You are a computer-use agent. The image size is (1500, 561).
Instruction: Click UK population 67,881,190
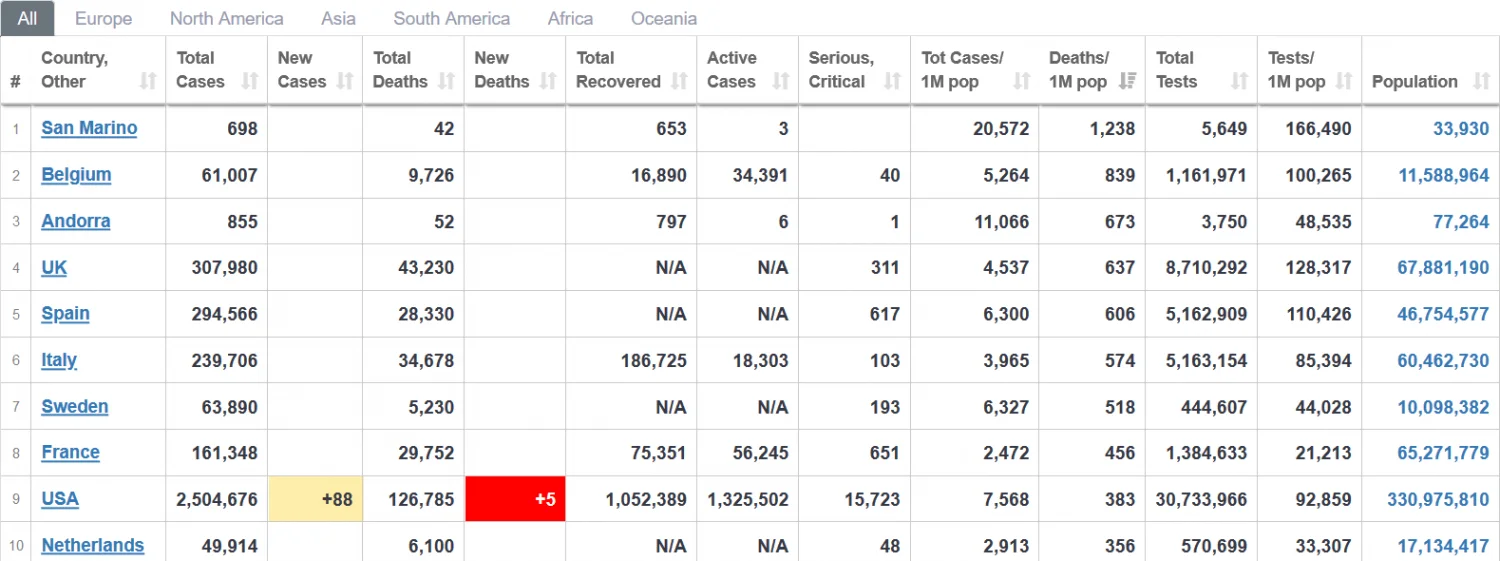(x=1443, y=267)
